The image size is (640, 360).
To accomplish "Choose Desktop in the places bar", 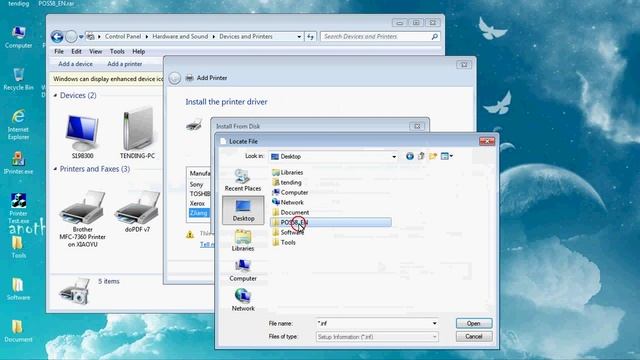I will point(243,210).
